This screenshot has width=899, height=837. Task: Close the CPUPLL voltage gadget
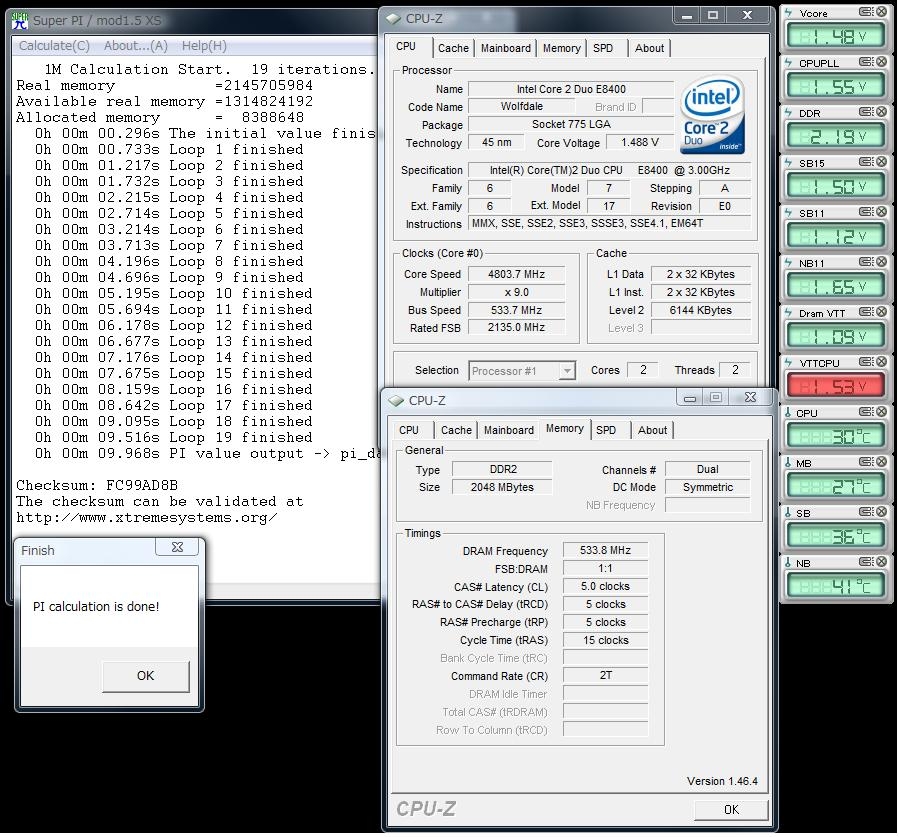click(x=881, y=63)
